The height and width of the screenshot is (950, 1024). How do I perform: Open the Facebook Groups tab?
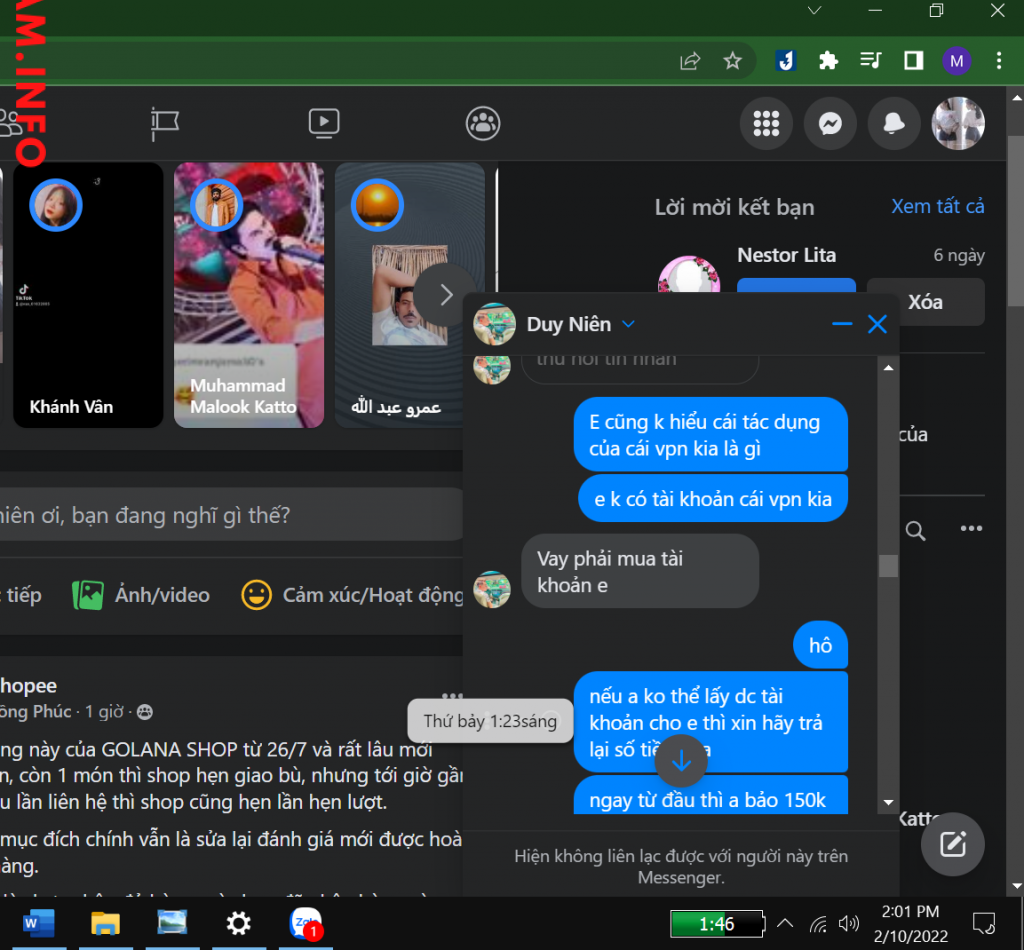(x=483, y=123)
